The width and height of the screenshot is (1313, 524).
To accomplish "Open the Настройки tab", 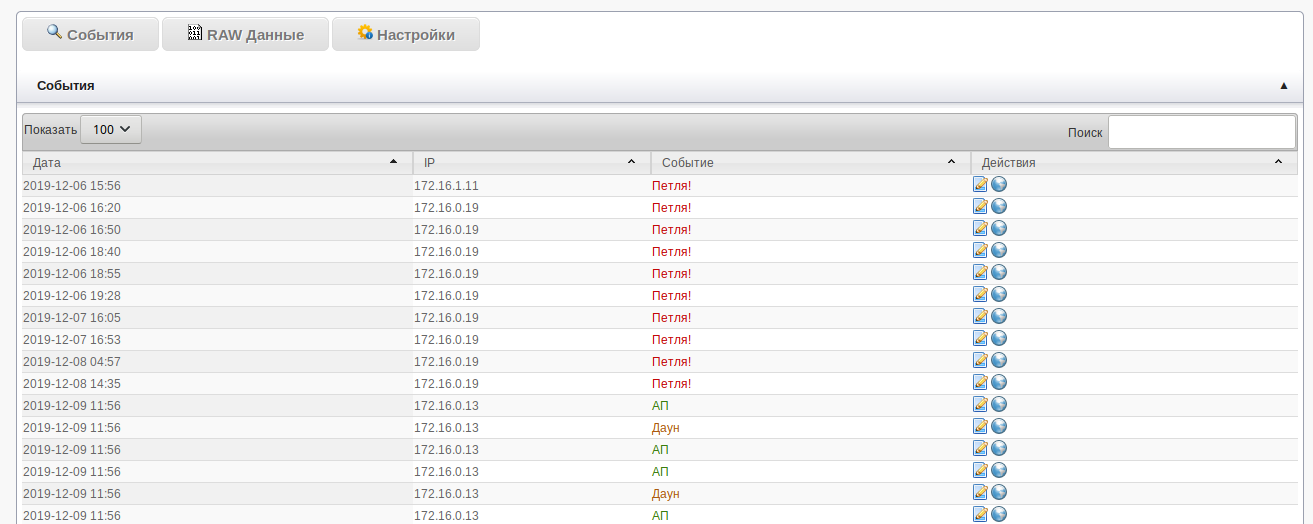I will point(405,35).
